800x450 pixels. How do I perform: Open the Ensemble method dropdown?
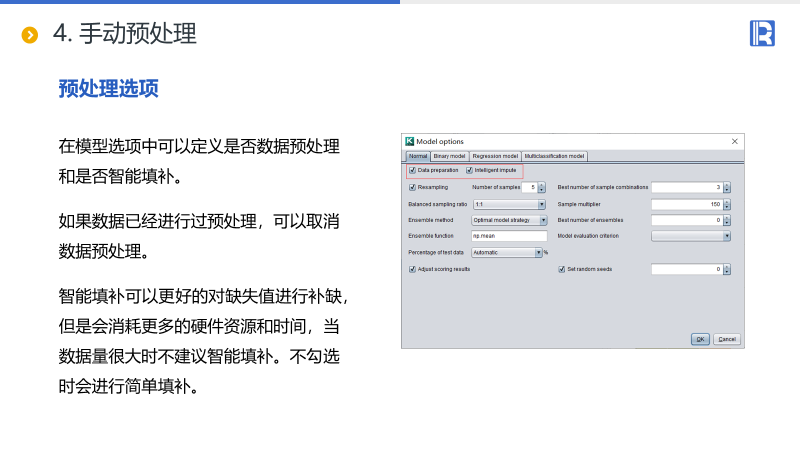[x=509, y=220]
